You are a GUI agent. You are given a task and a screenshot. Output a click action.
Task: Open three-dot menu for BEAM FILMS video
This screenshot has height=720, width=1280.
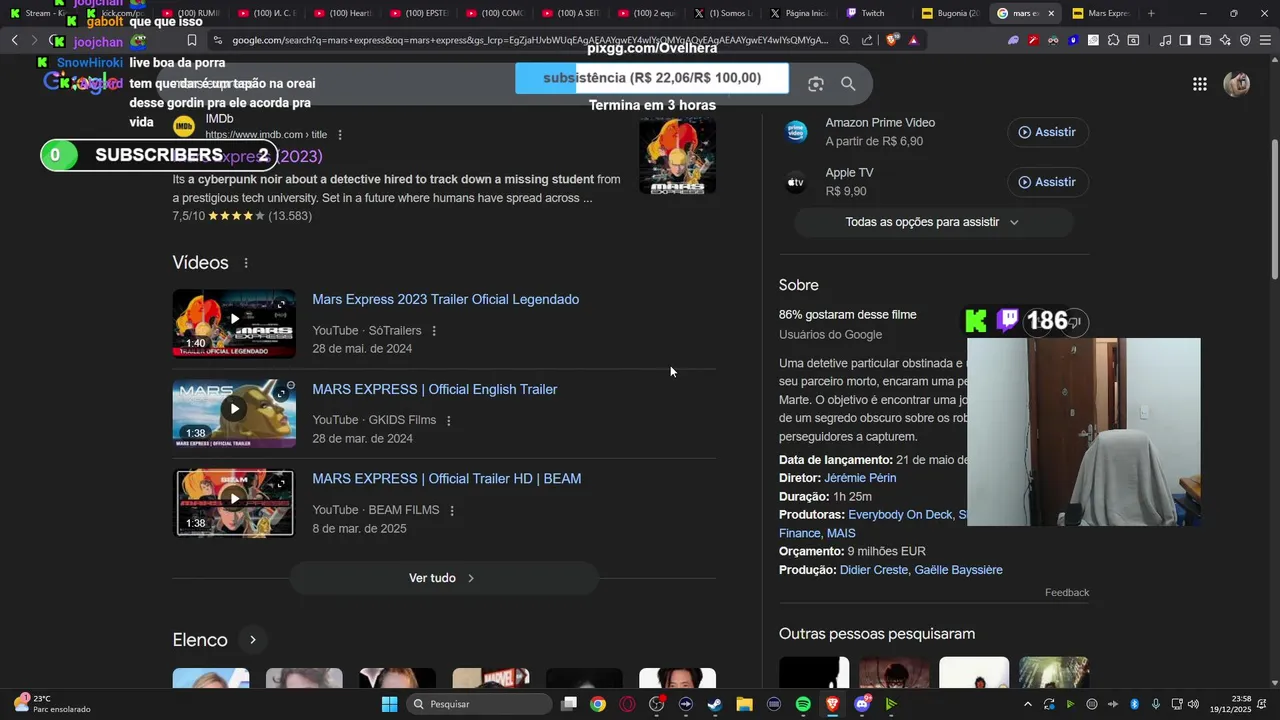pos(452,511)
